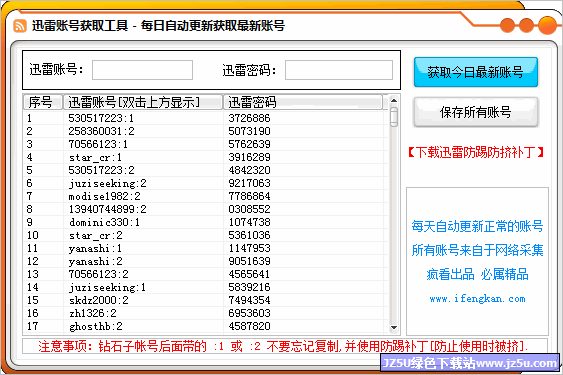
Task: Select account skdz2000:2
Action: coord(98,300)
